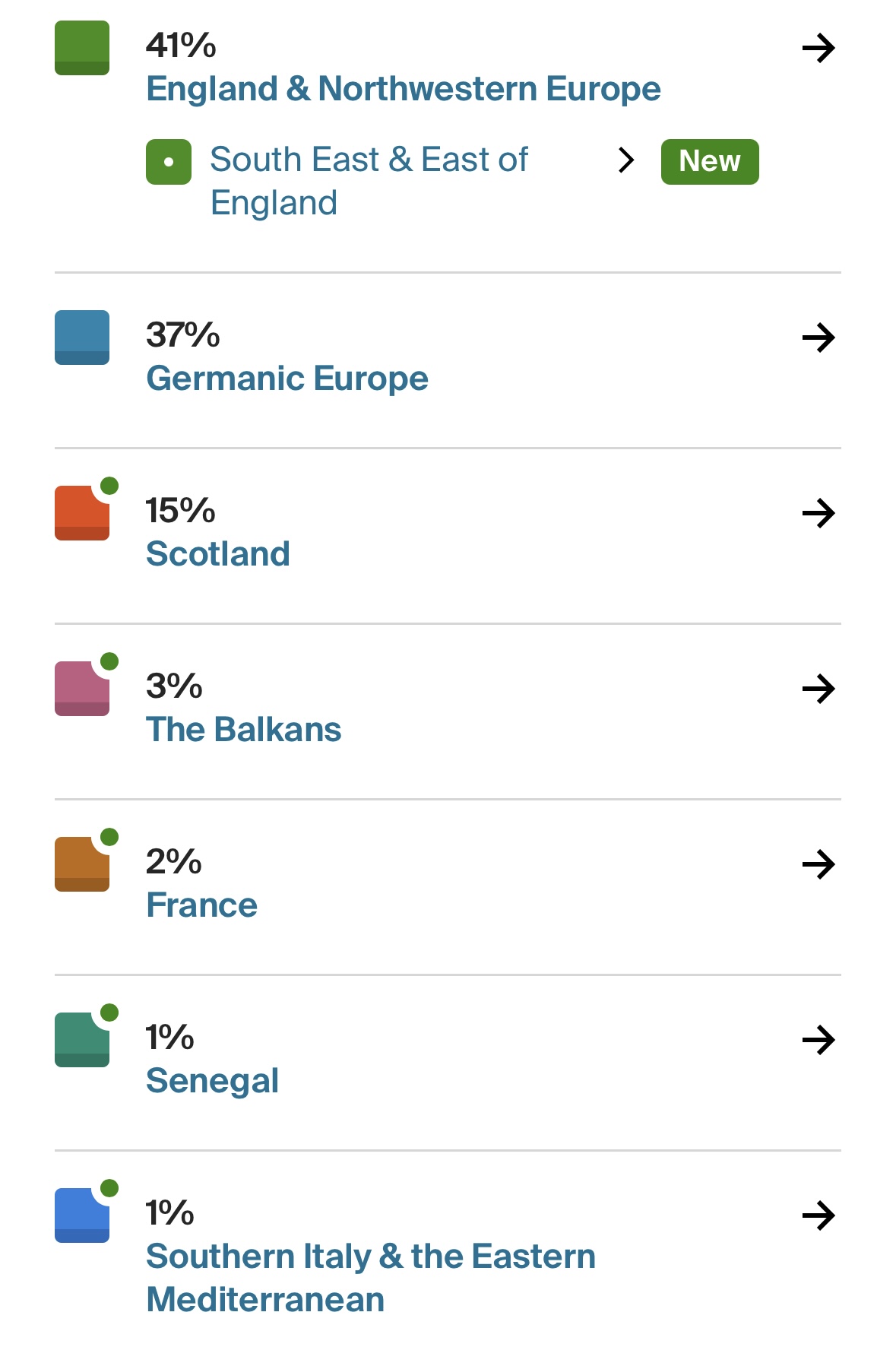Click arrow for Southern Italy & Eastern Mediterranean
The image size is (896, 1366).
pos(818,1215)
